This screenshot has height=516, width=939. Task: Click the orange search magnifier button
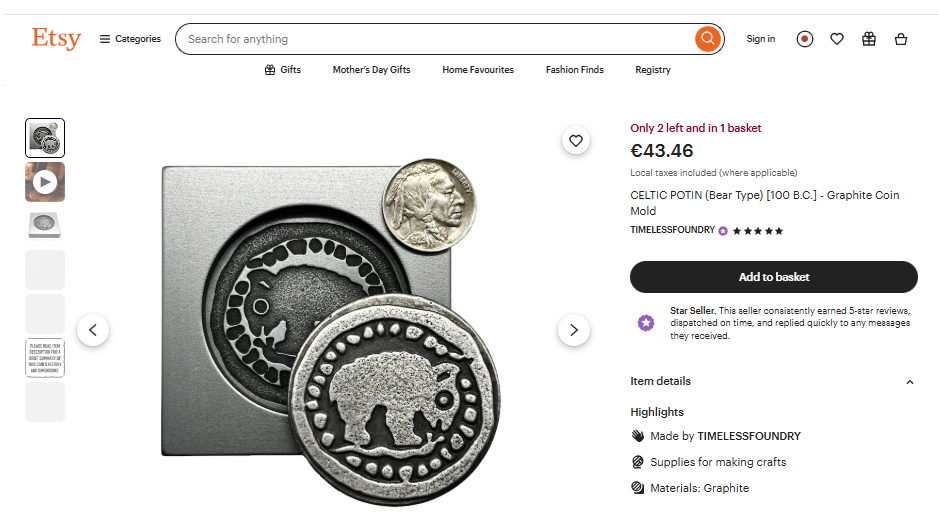click(x=707, y=39)
